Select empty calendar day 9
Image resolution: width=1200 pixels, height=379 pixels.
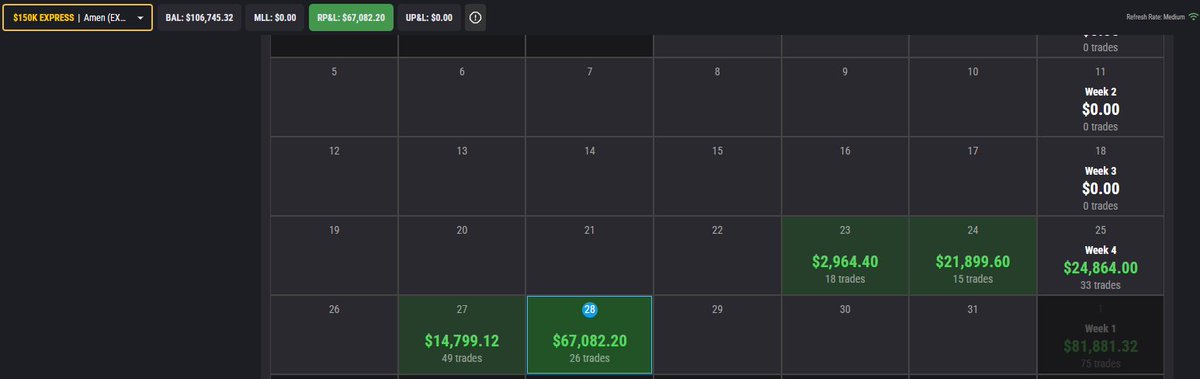845,98
